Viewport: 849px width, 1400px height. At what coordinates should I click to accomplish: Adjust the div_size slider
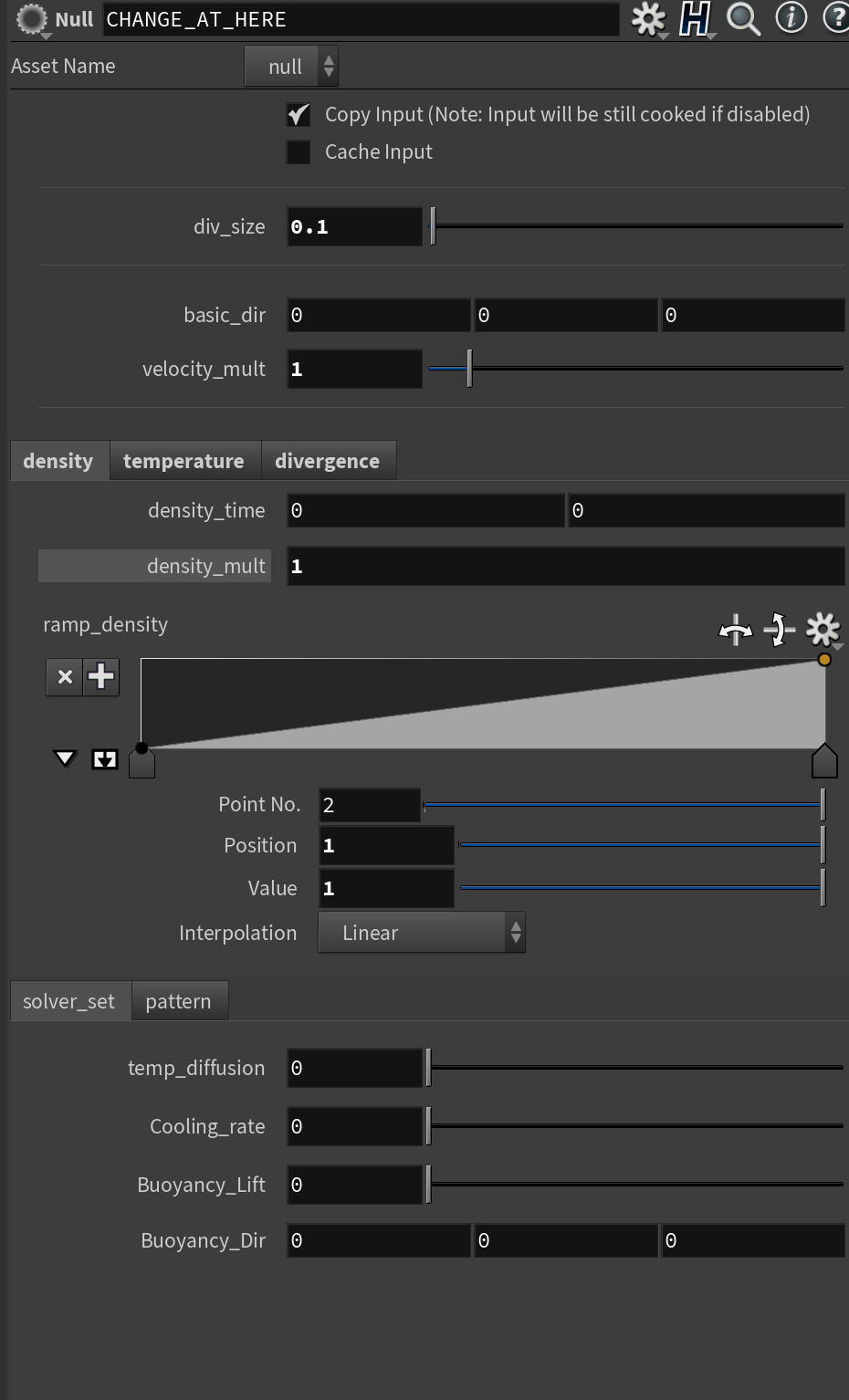tap(636, 226)
